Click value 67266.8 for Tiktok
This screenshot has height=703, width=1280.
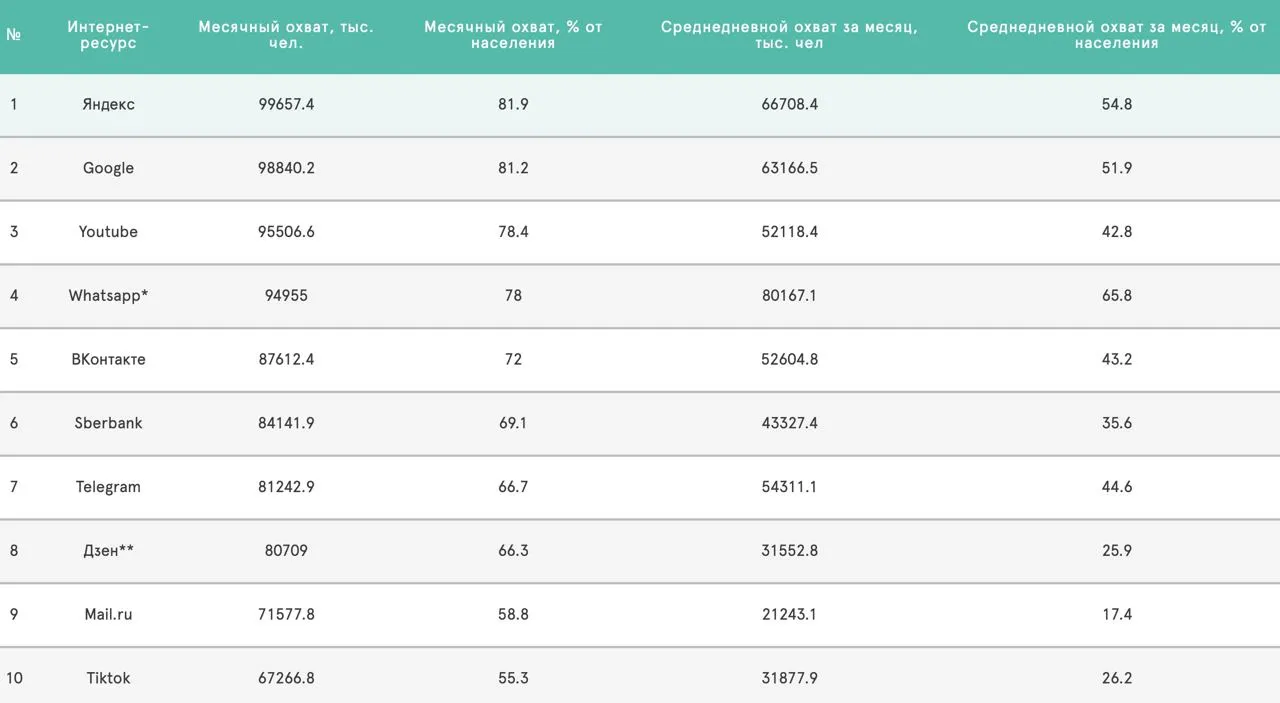coord(286,678)
